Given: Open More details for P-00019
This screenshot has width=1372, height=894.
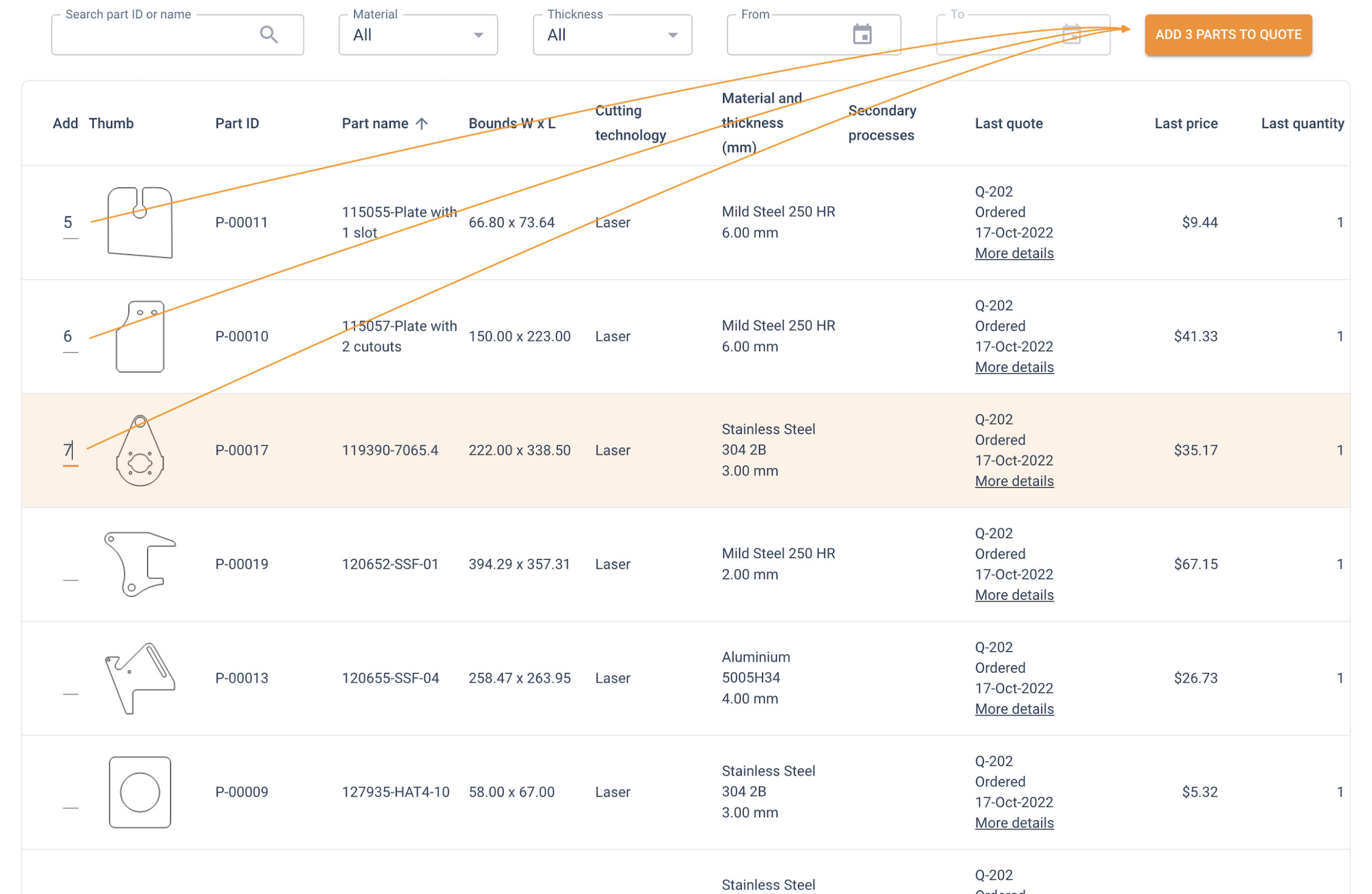Looking at the screenshot, I should pos(1014,595).
